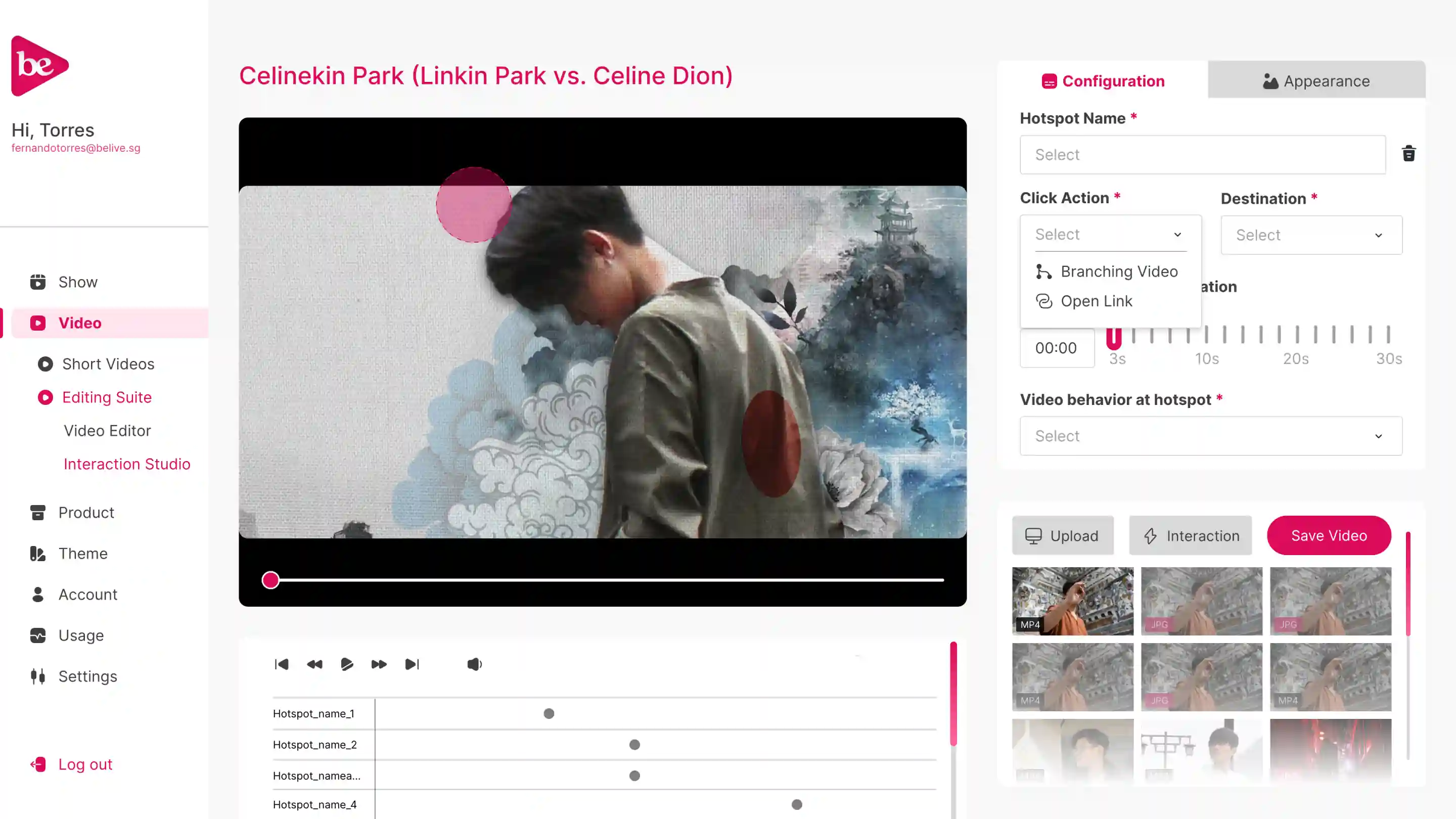Click the 00:00 time input field
The image size is (1456, 819).
point(1057,348)
